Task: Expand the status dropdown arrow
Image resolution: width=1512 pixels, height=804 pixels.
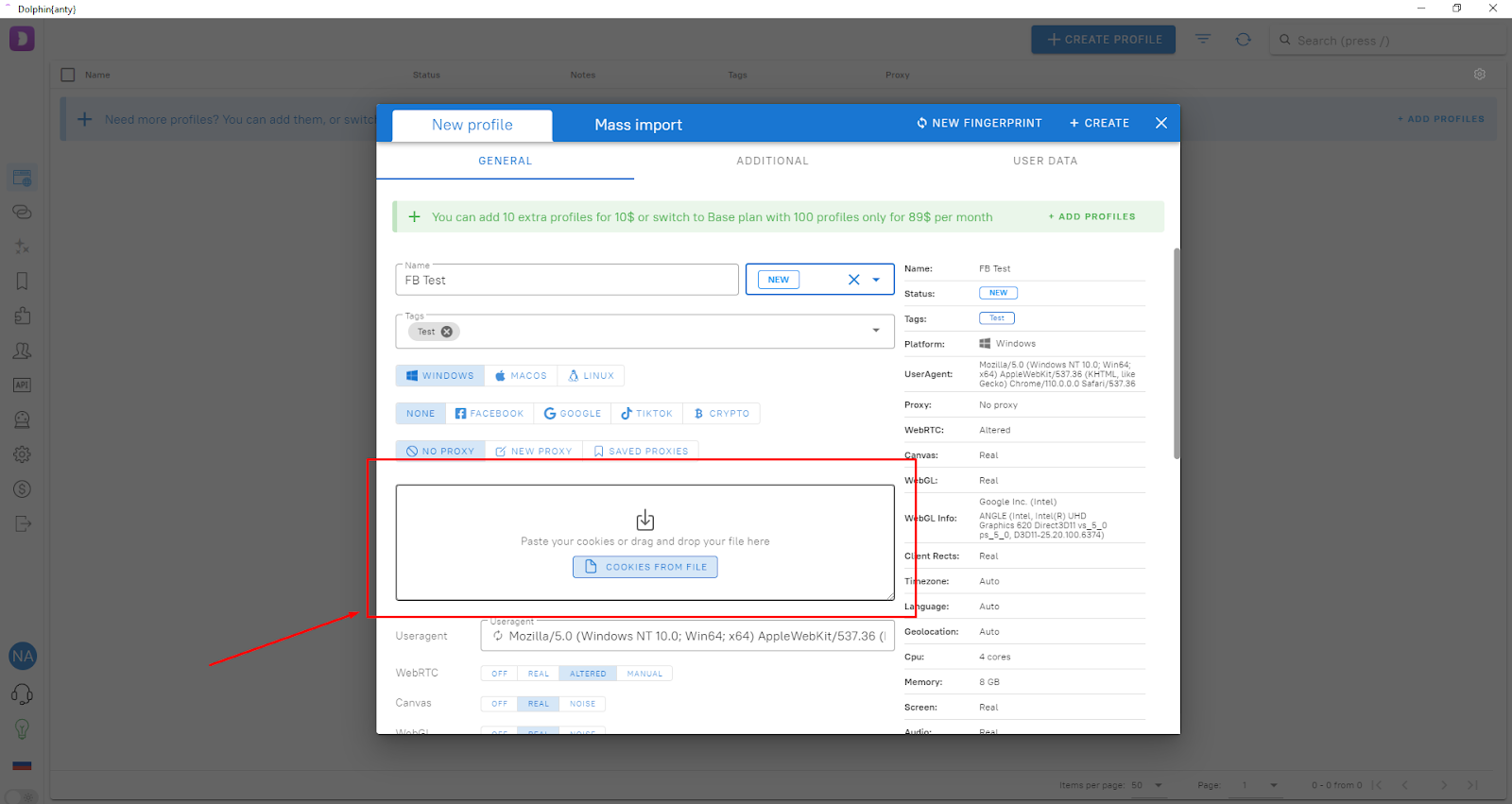Action: [876, 280]
